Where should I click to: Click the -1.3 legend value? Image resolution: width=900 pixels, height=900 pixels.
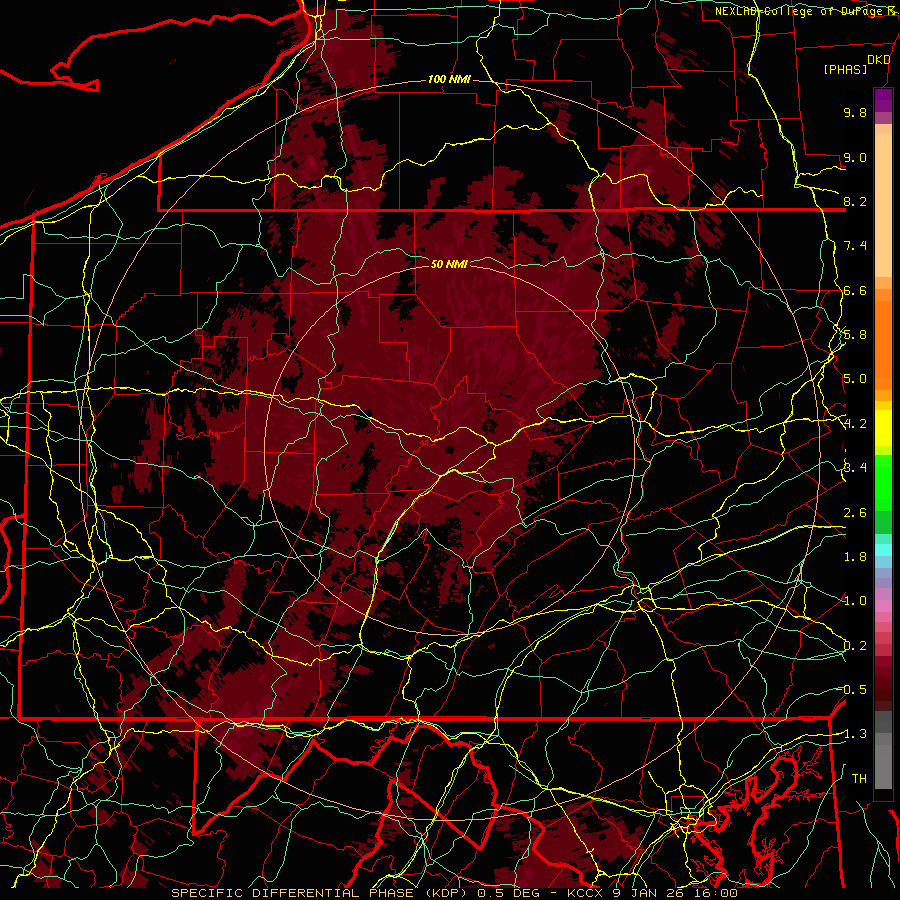(855, 734)
